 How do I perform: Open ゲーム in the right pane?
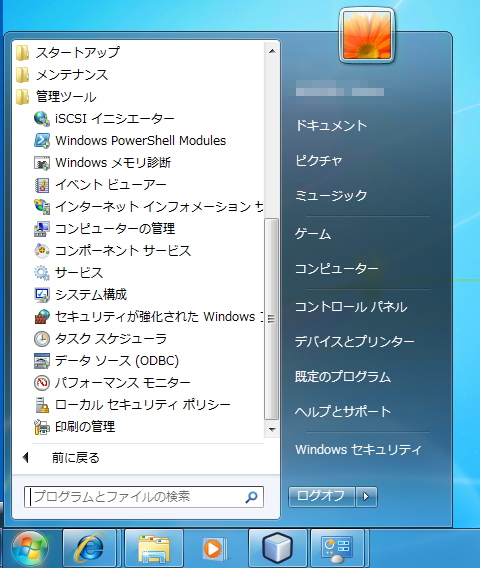(x=313, y=234)
